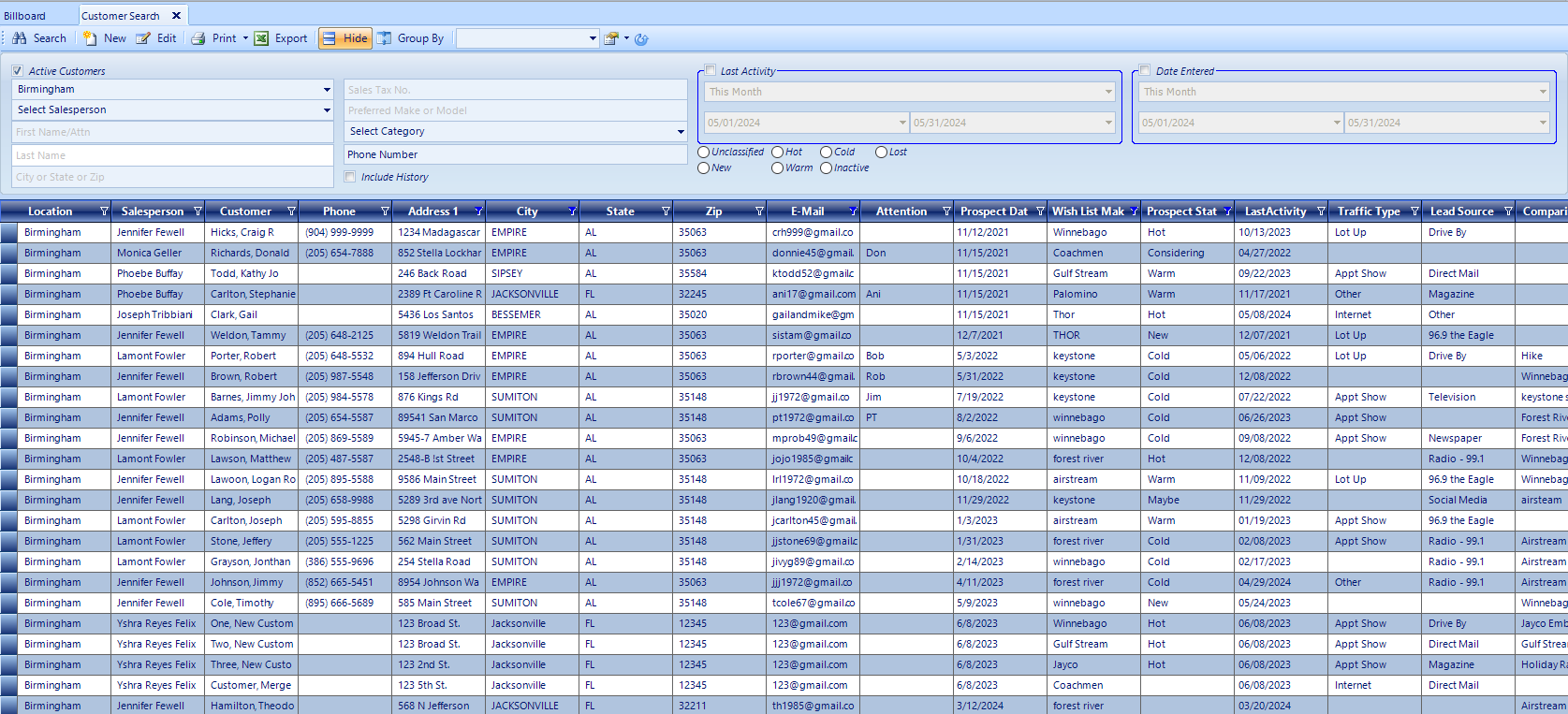This screenshot has width=1568, height=714.
Task: Open the Birmingham location dropdown
Action: (327, 90)
